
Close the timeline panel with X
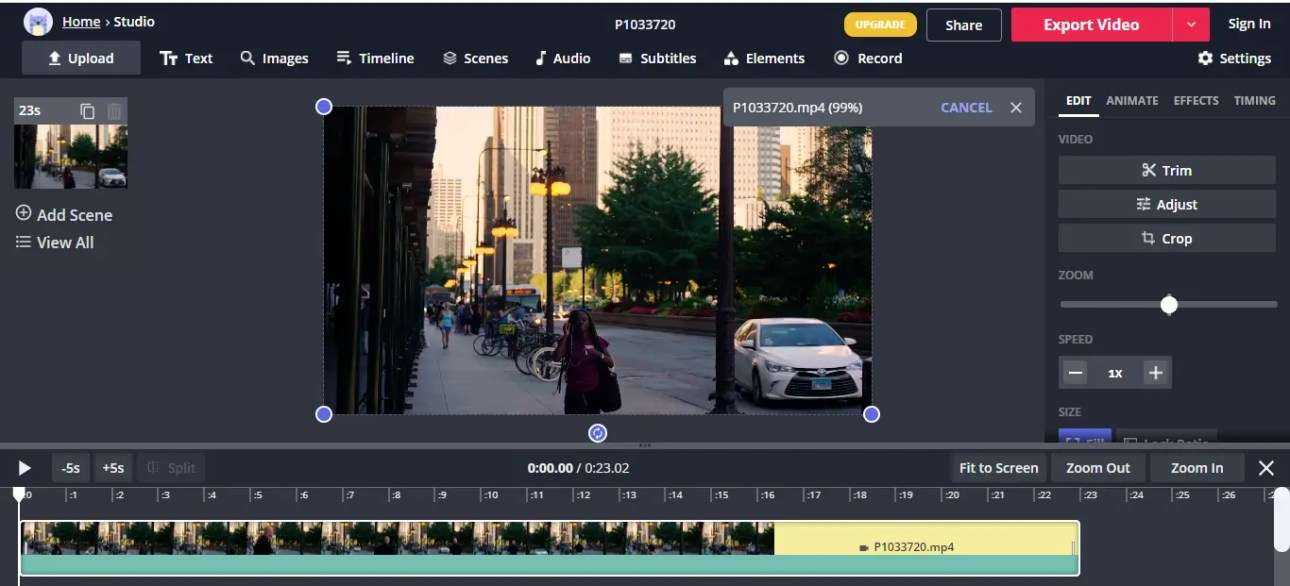pos(1266,468)
